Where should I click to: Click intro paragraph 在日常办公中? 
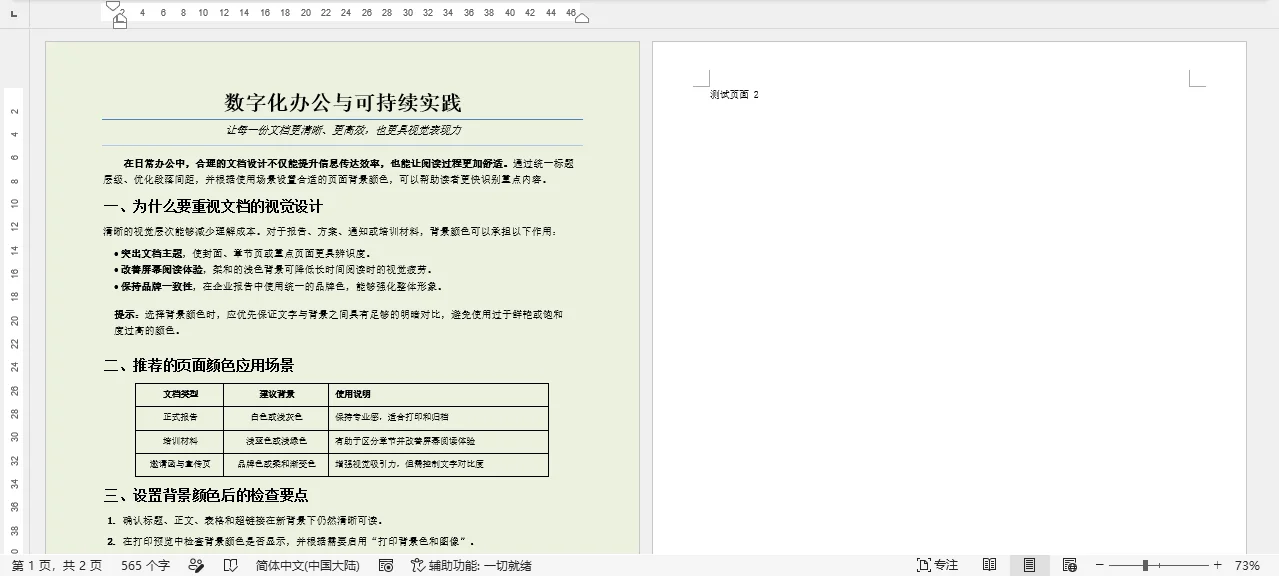338,171
